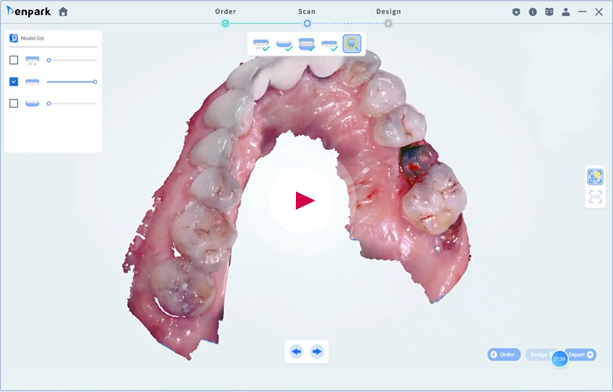
Task: Close the Denpark window
Action: click(599, 12)
